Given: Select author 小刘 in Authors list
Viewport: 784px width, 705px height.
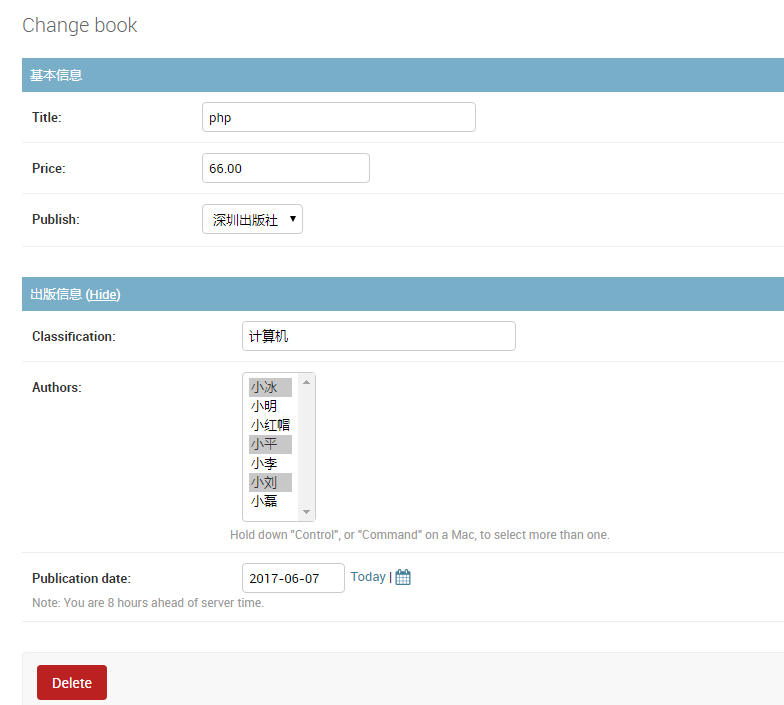Looking at the screenshot, I should tap(270, 482).
